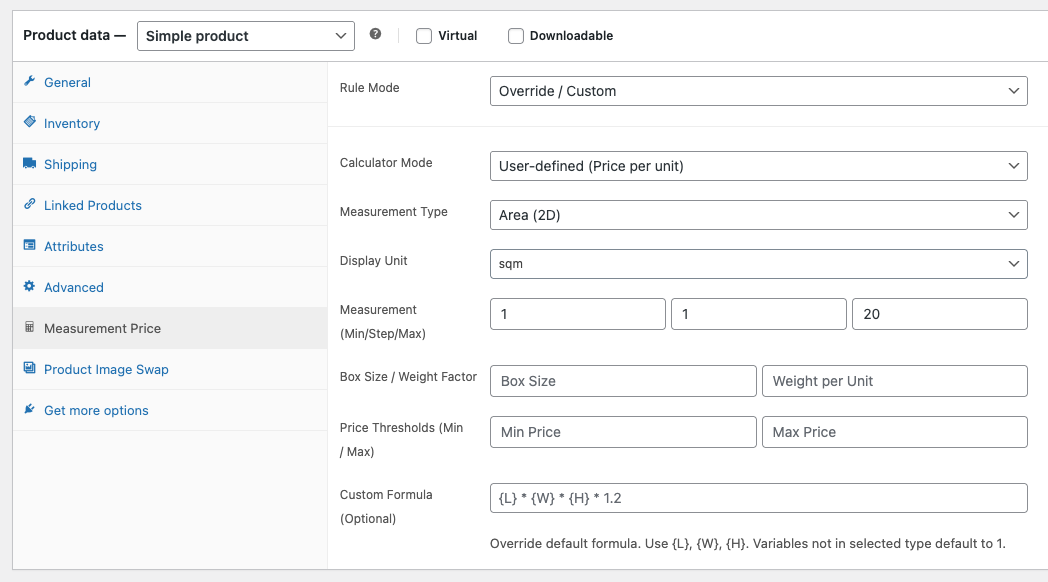The width and height of the screenshot is (1048, 582).
Task: Switch to the Measurement Price tab
Action: point(102,328)
